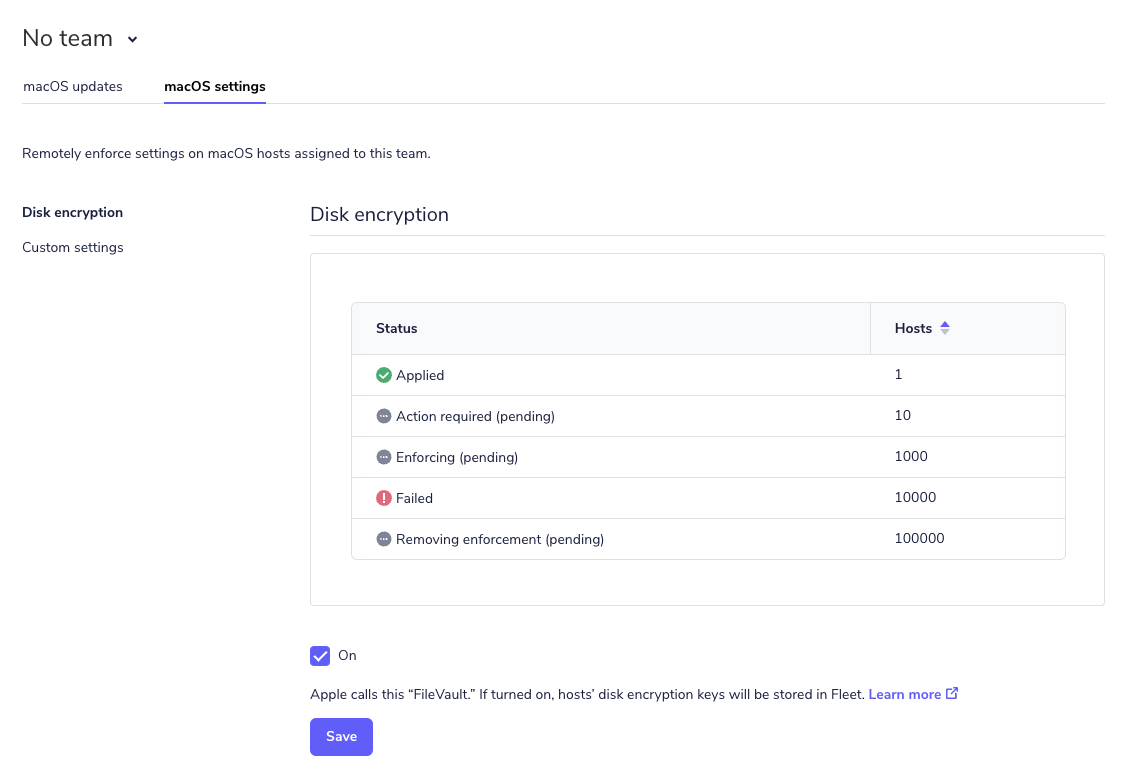This screenshot has width=1126, height=766.
Task: Open Custom settings in the side navigation
Action: click(73, 247)
